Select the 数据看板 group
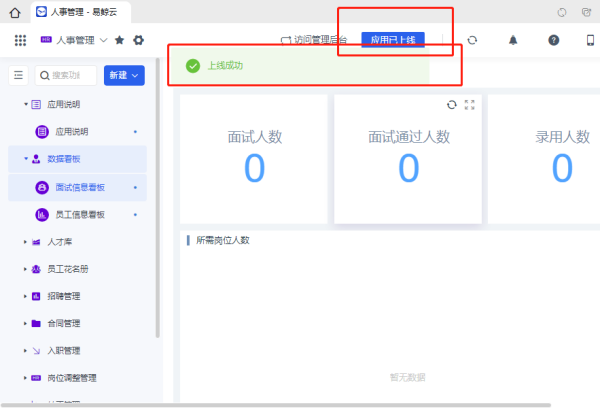Viewport: 600px width, 408px height. (77, 159)
